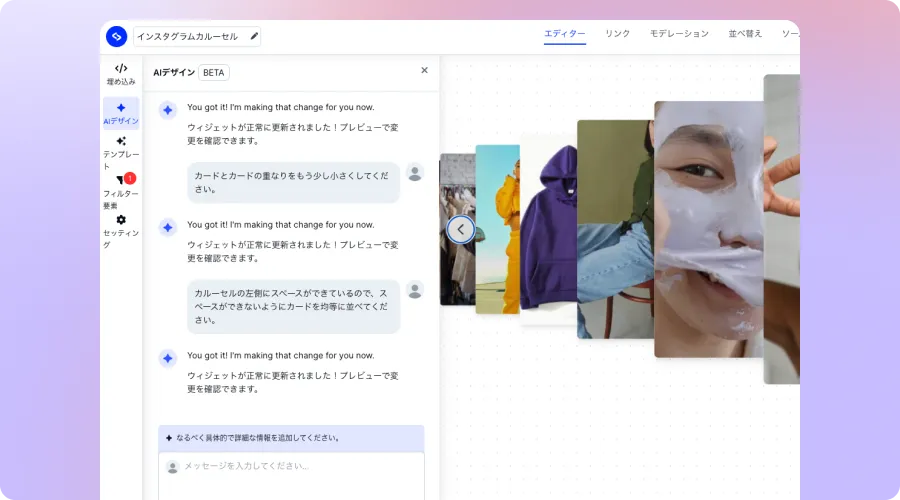This screenshot has height=500, width=900.
Task: Select the yellow outfit carousel card
Action: (x=498, y=230)
